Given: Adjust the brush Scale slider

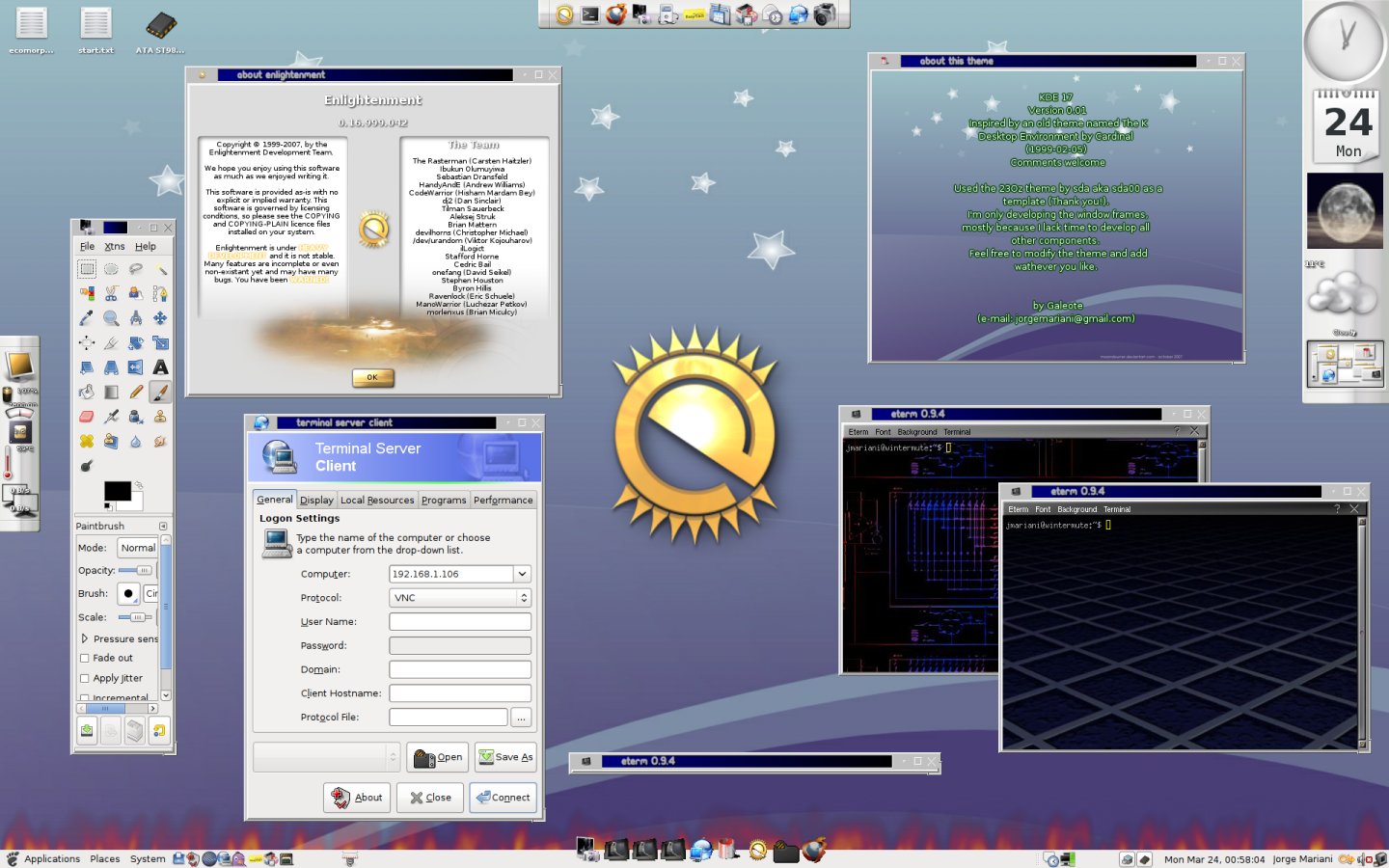Looking at the screenshot, I should tap(135, 617).
